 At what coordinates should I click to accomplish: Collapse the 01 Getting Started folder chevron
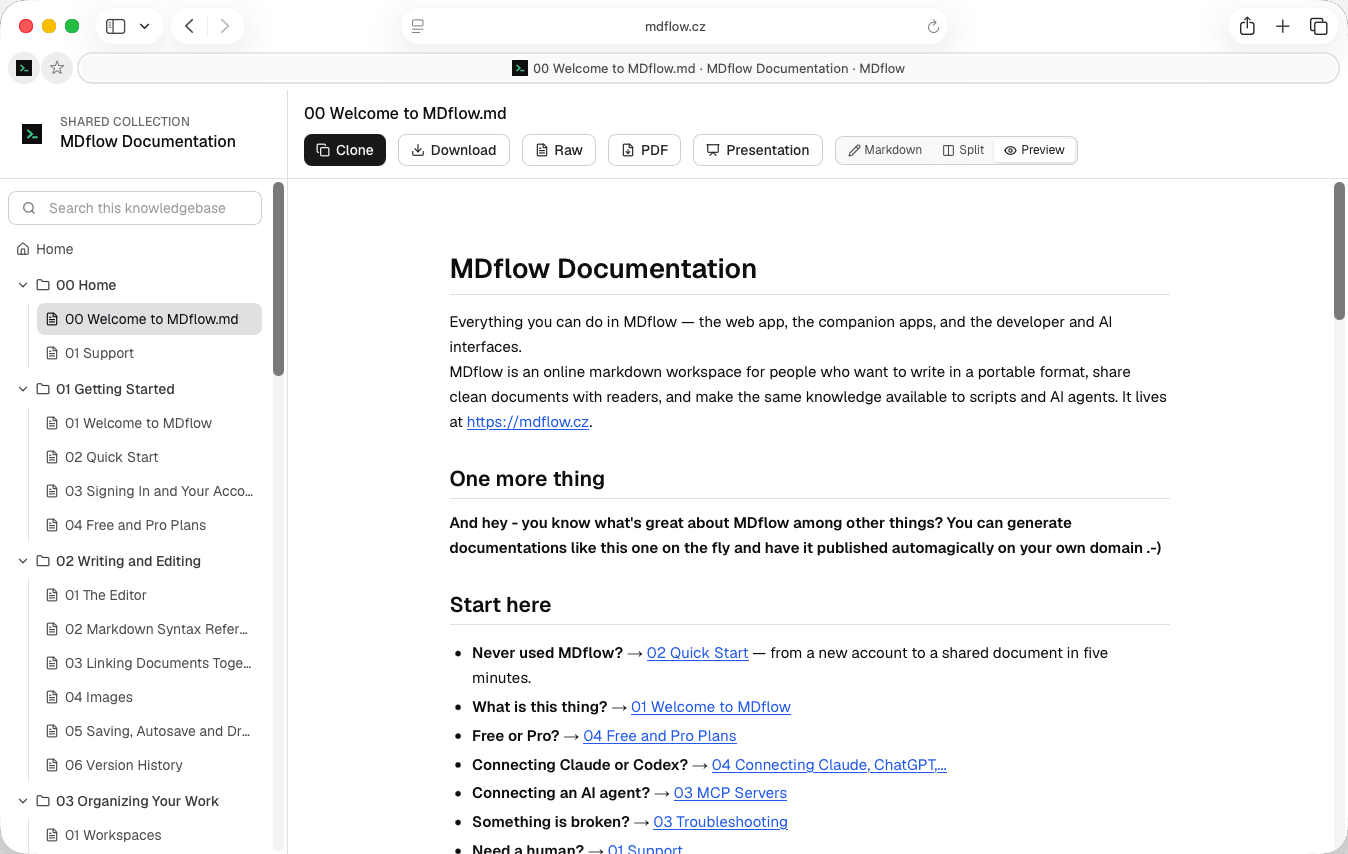pyautogui.click(x=22, y=389)
